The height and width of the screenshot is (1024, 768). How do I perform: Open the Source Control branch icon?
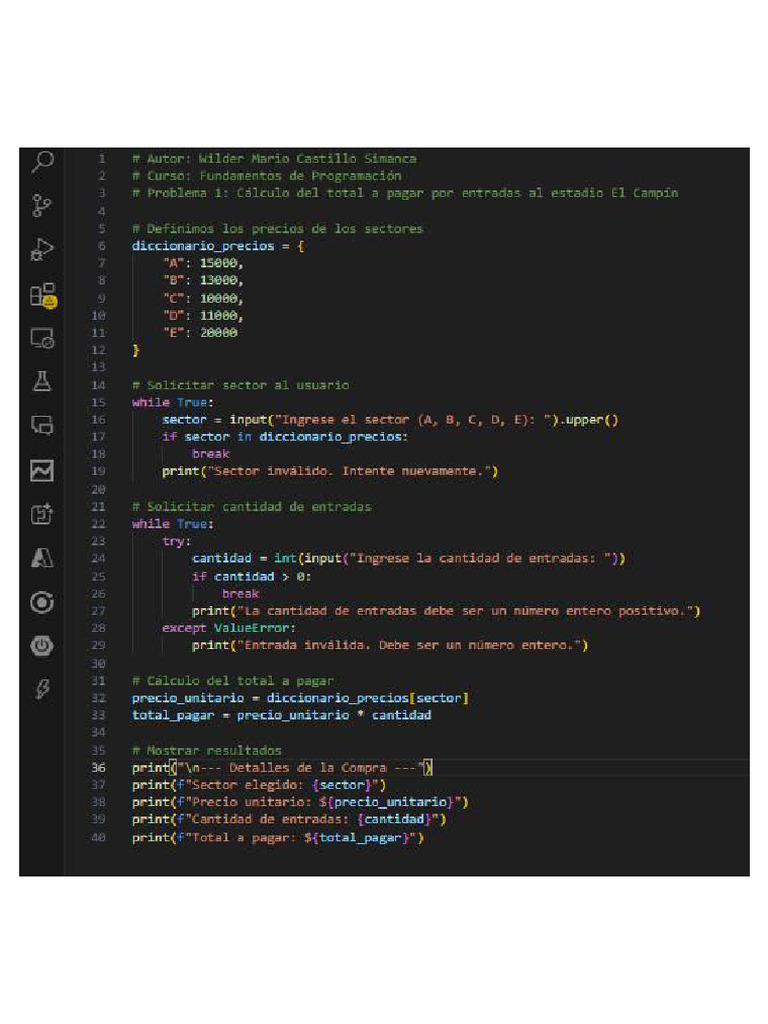click(42, 205)
